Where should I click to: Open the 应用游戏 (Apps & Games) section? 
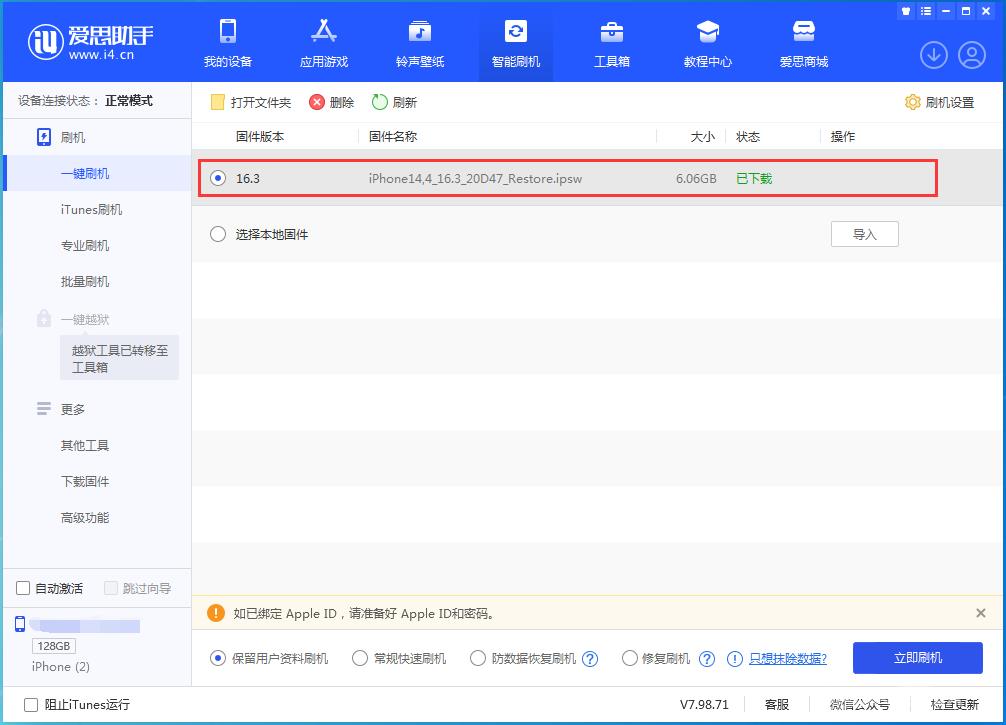point(323,42)
